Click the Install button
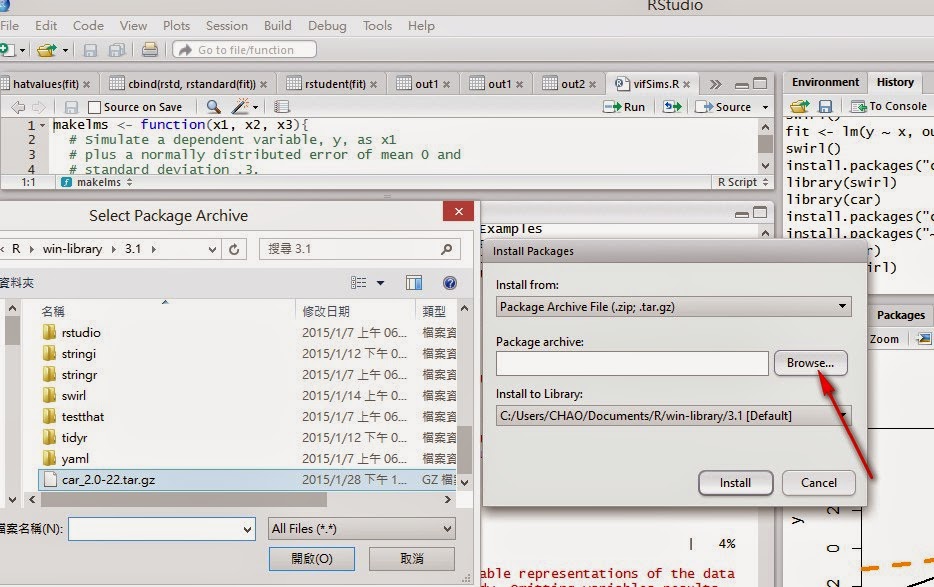Screen dimensions: 934x587 [x=736, y=483]
